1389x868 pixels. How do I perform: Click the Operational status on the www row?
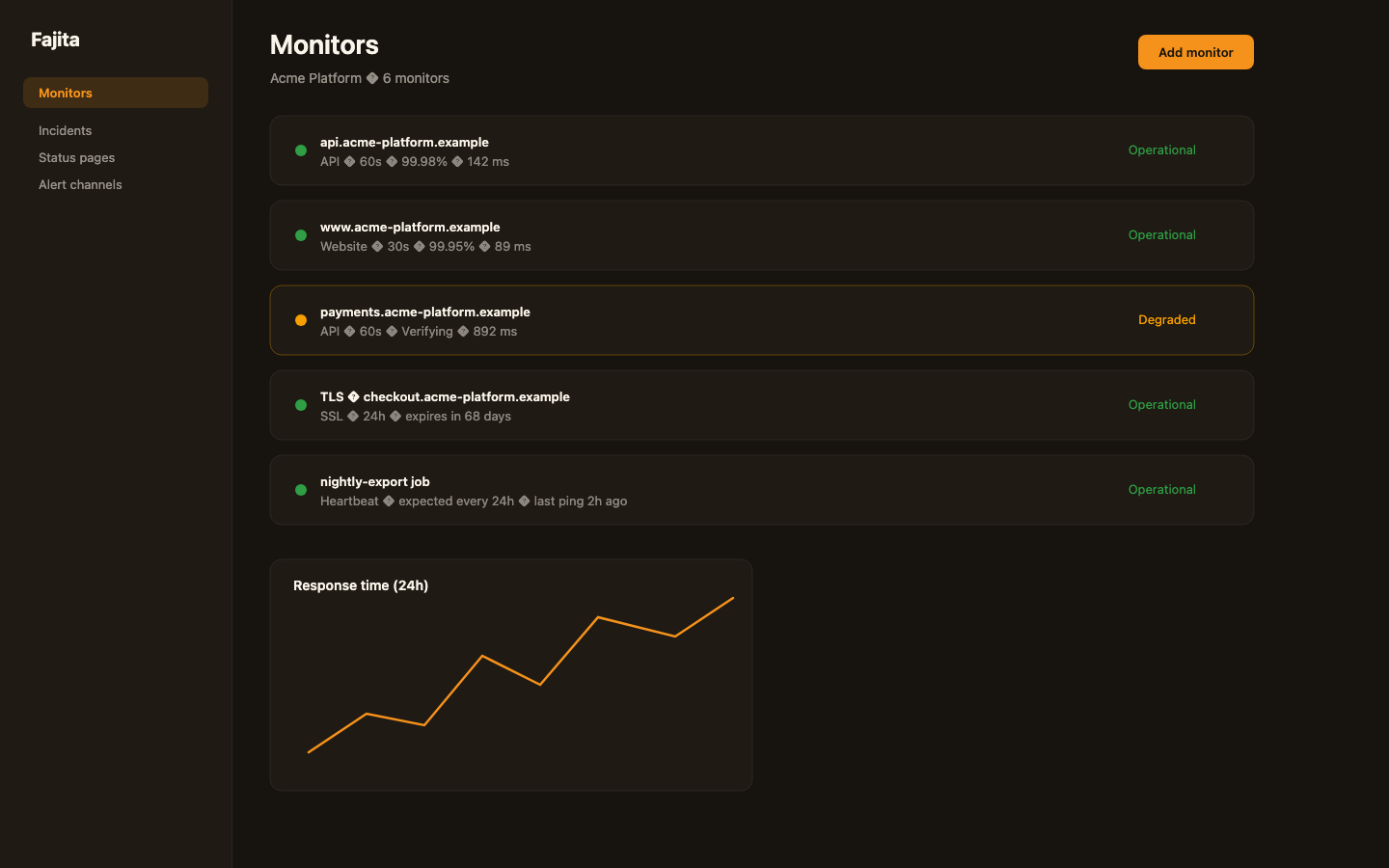pyautogui.click(x=1162, y=235)
